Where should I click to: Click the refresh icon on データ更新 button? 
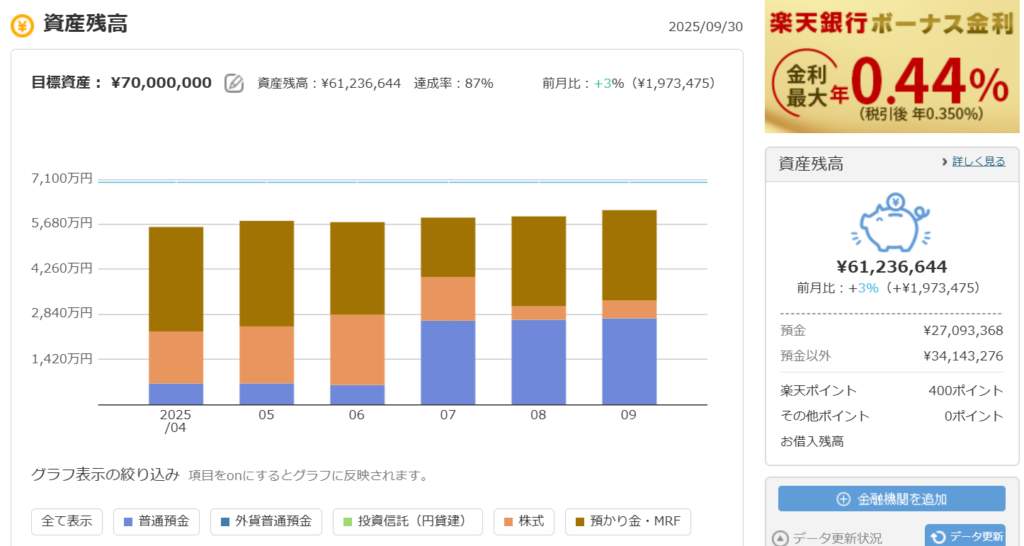(938, 537)
